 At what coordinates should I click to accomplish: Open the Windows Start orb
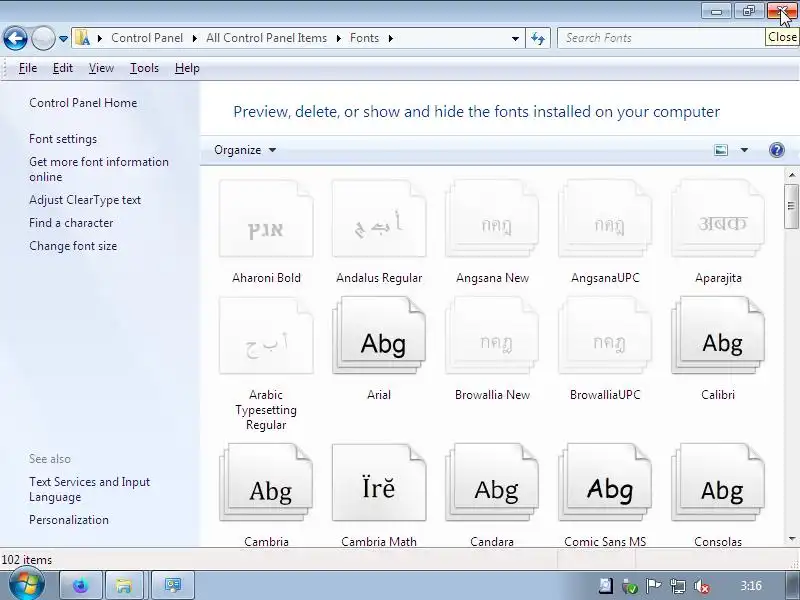tap(26, 585)
